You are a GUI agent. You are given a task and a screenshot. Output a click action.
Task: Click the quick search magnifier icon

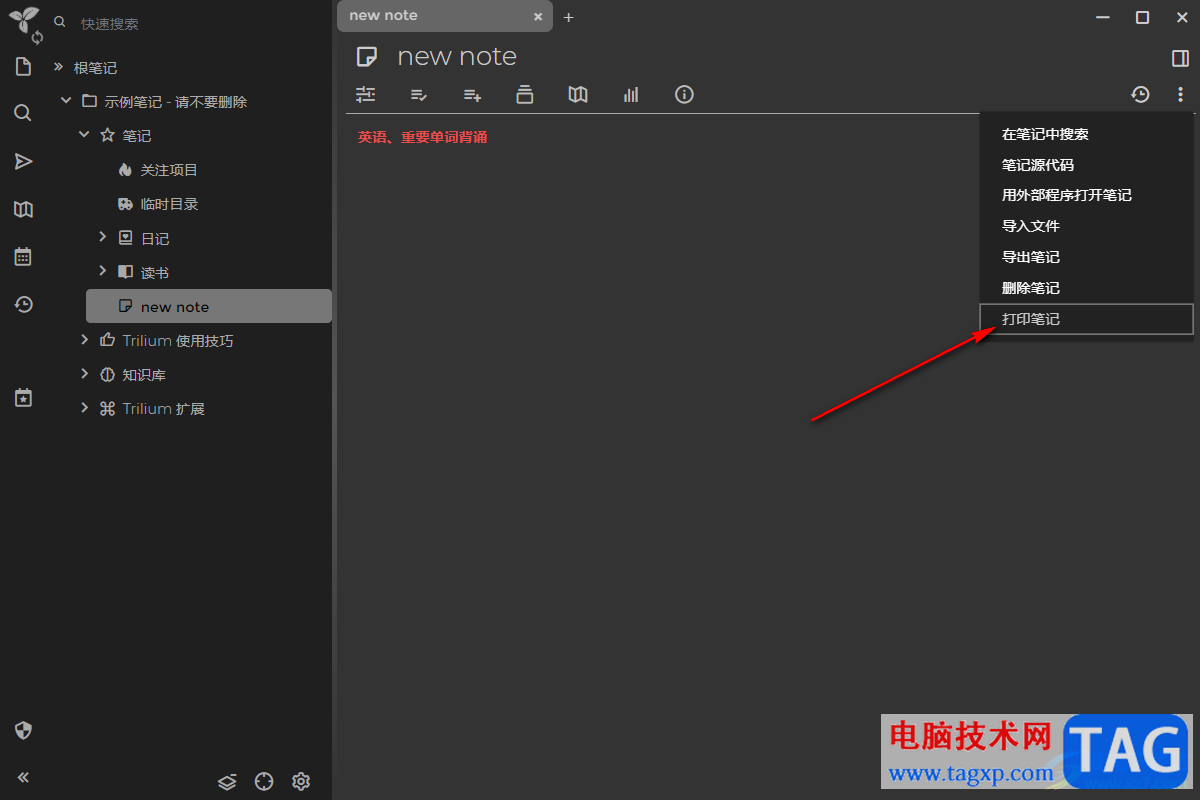click(x=60, y=22)
